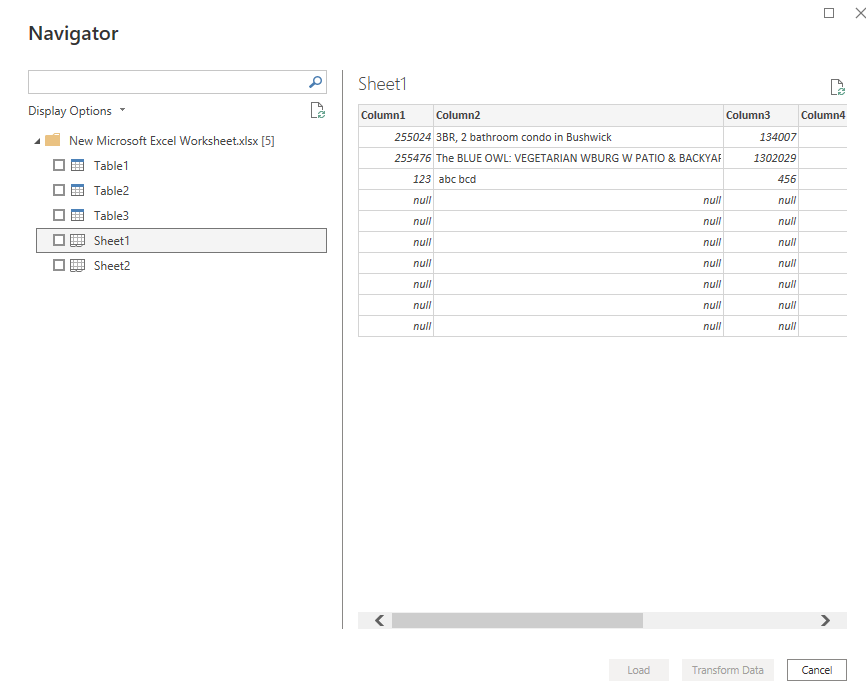Click the worksheet icon next to Sheet1

[78, 240]
